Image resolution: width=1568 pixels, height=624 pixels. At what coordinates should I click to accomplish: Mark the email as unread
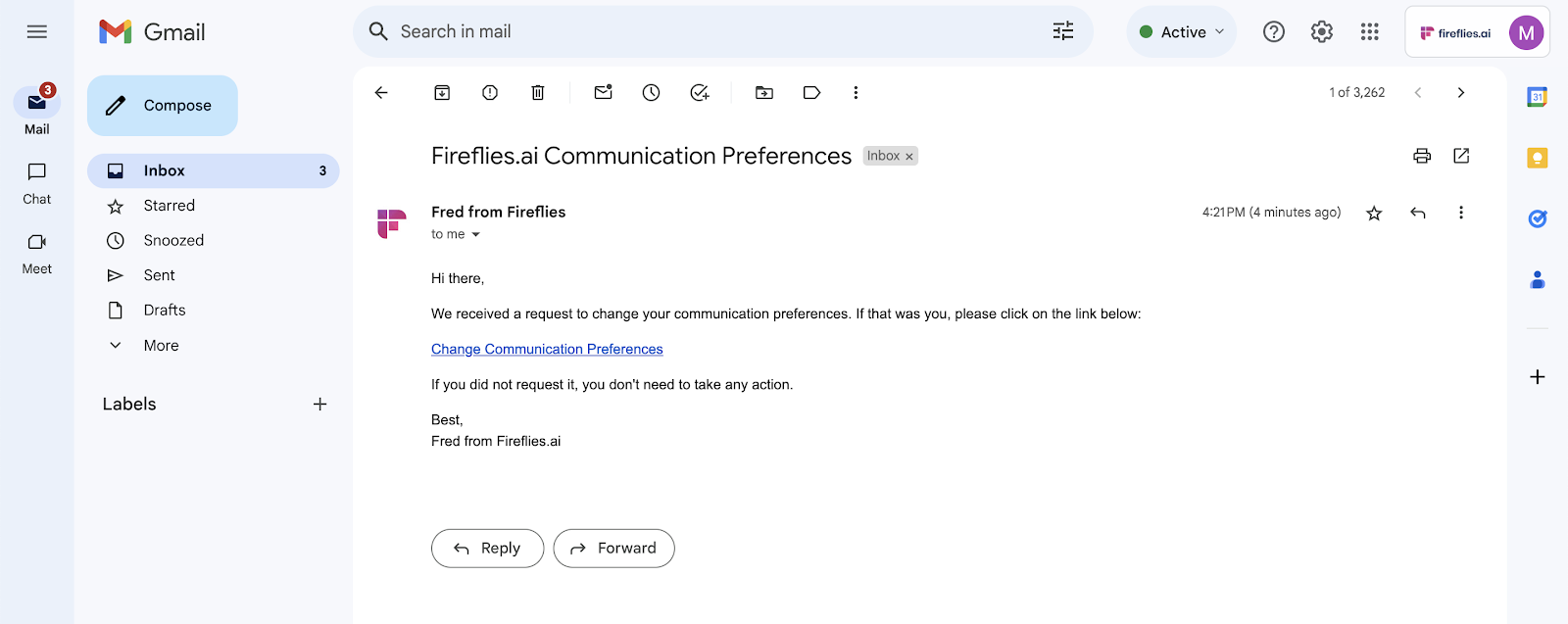click(603, 92)
